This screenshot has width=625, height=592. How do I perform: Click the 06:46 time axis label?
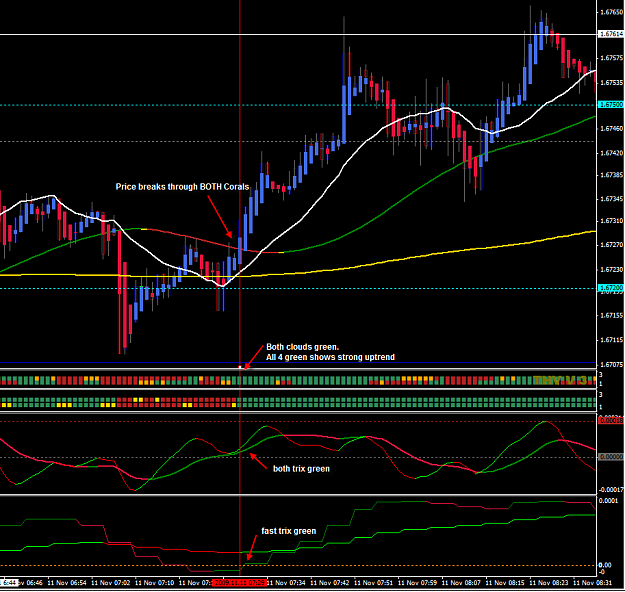tap(31, 583)
